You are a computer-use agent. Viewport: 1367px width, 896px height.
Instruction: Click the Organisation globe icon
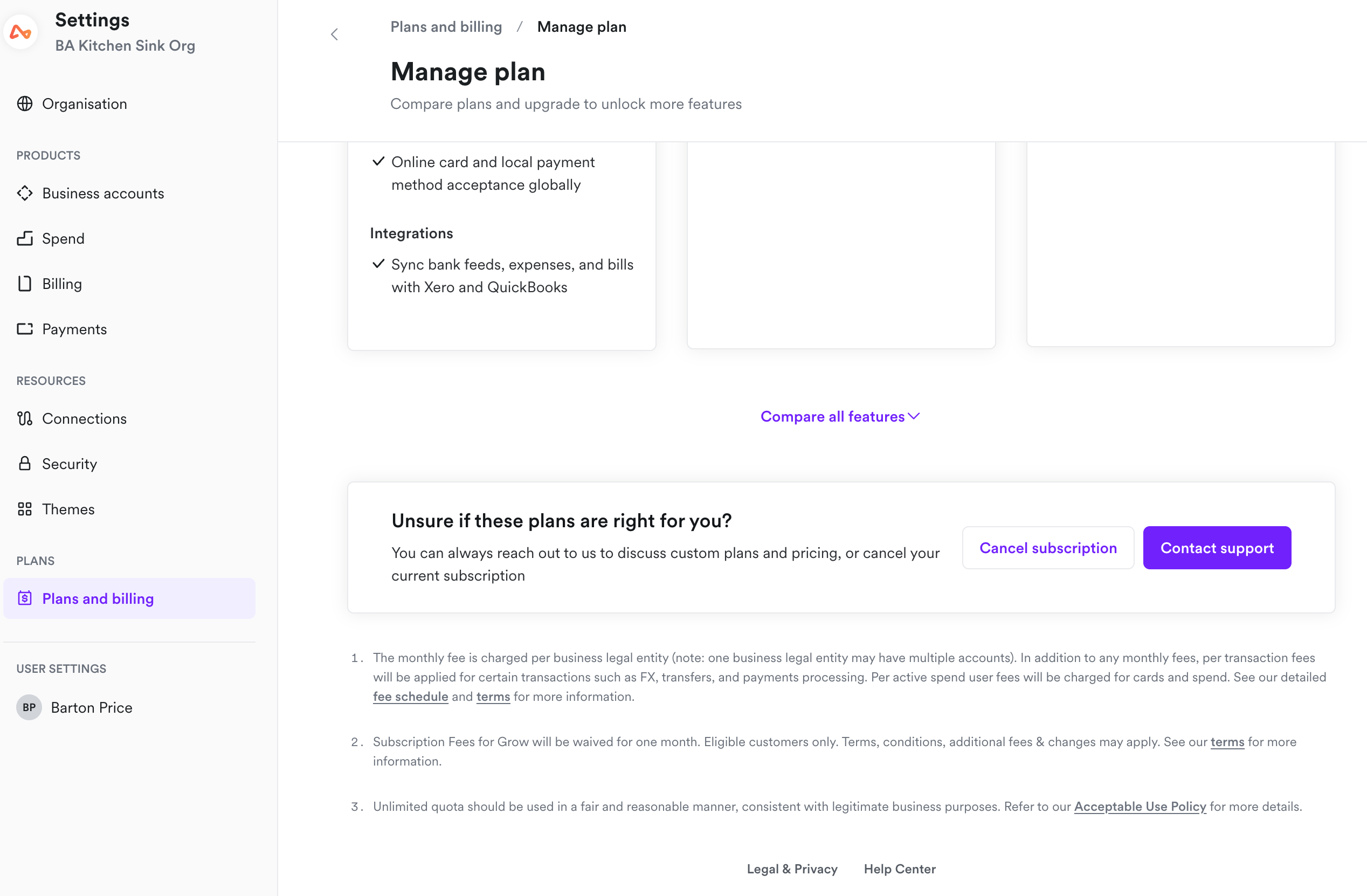tap(25, 104)
